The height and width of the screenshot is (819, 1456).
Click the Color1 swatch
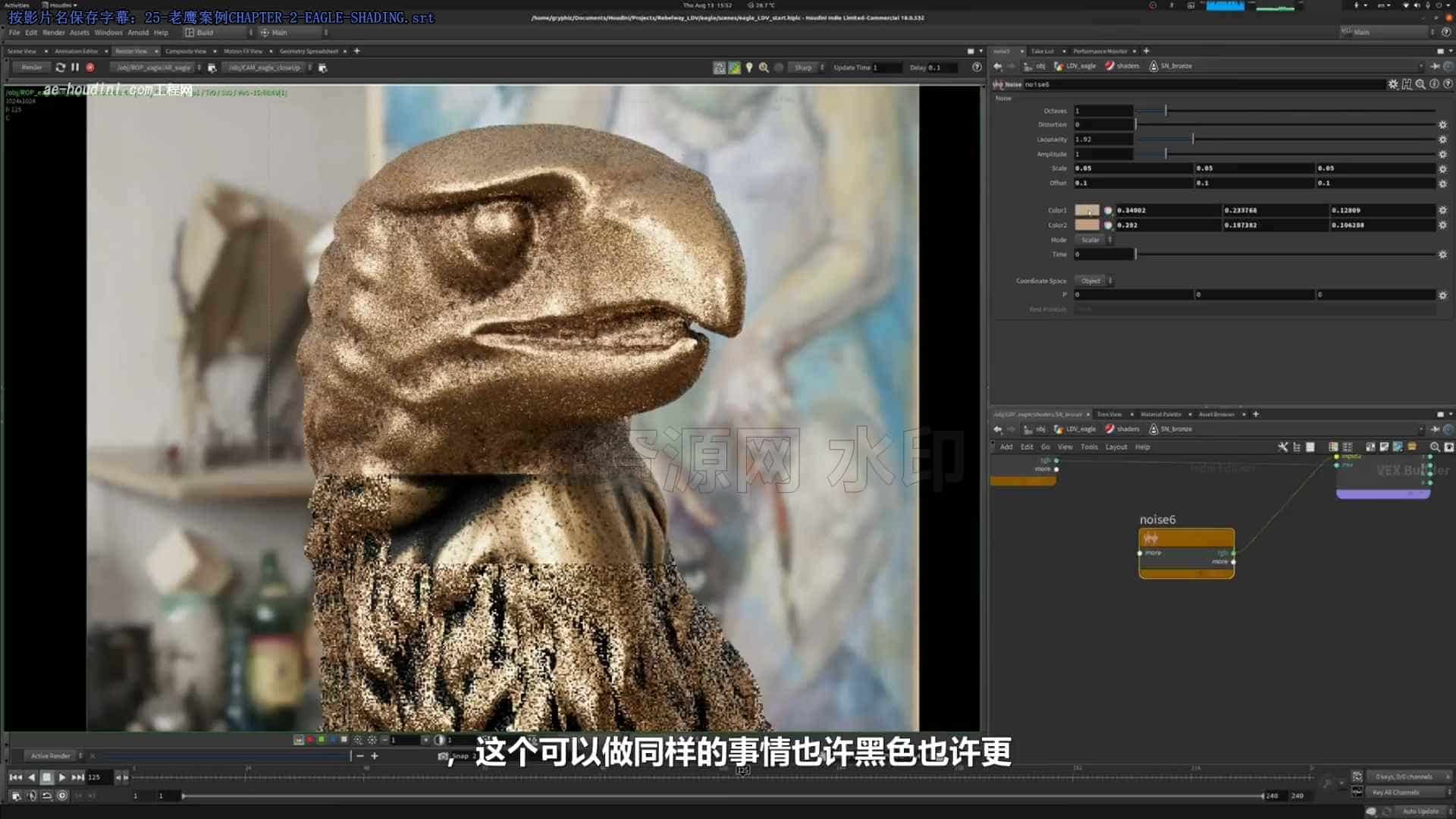tap(1087, 210)
